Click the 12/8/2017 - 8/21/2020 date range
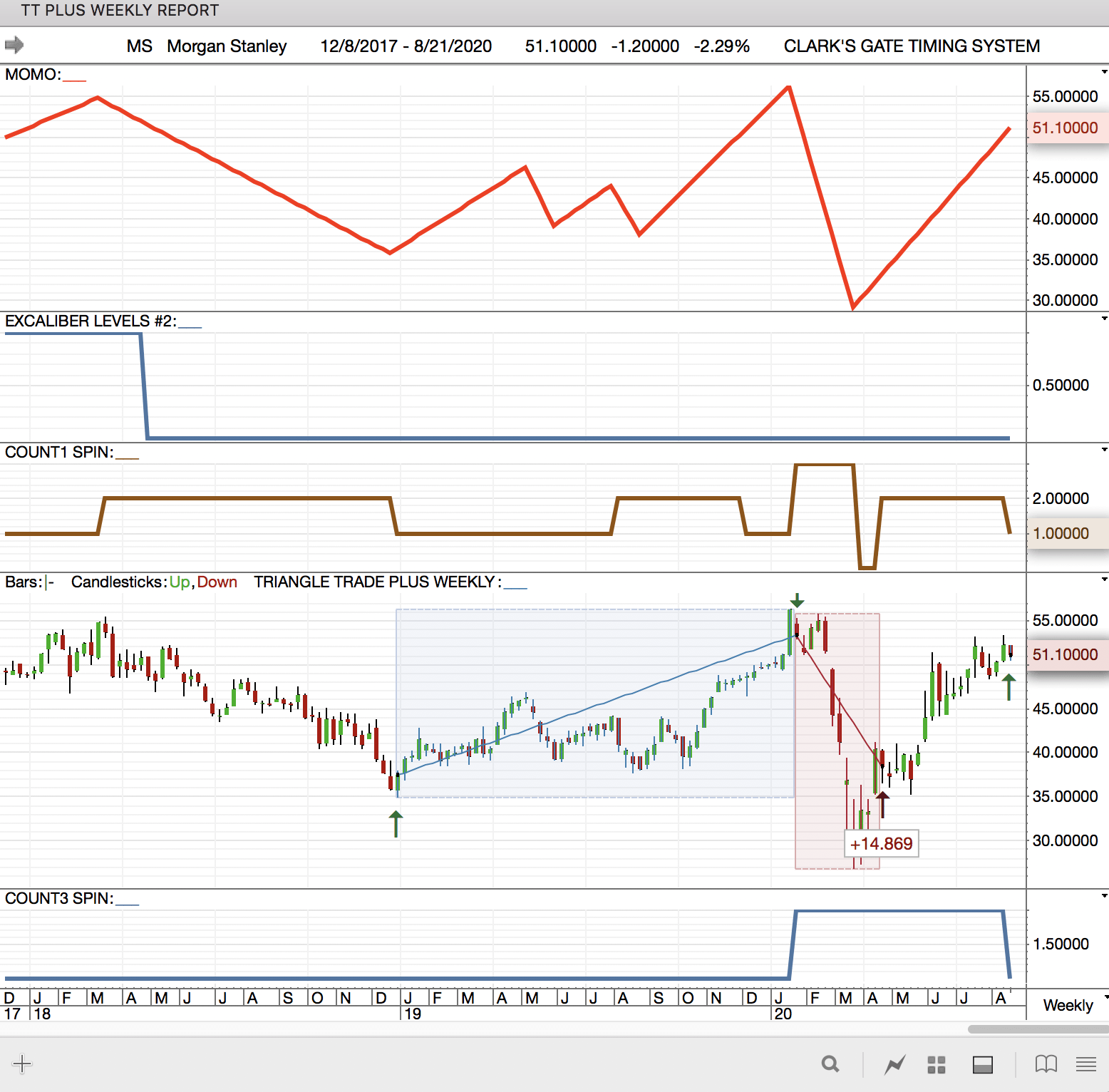The height and width of the screenshot is (1092, 1109). [406, 46]
